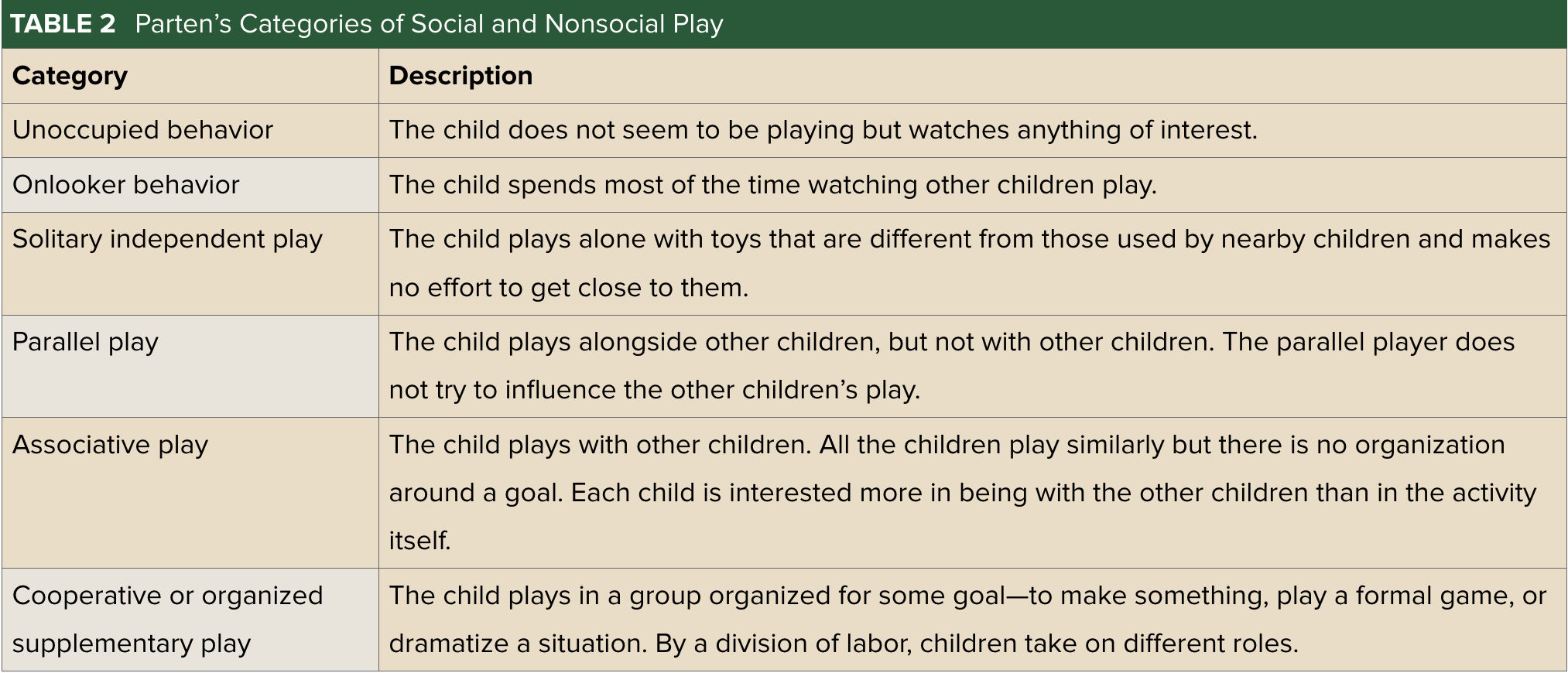The image size is (1568, 673).
Task: Click the description 'watches anything of interest'
Action: point(823,130)
